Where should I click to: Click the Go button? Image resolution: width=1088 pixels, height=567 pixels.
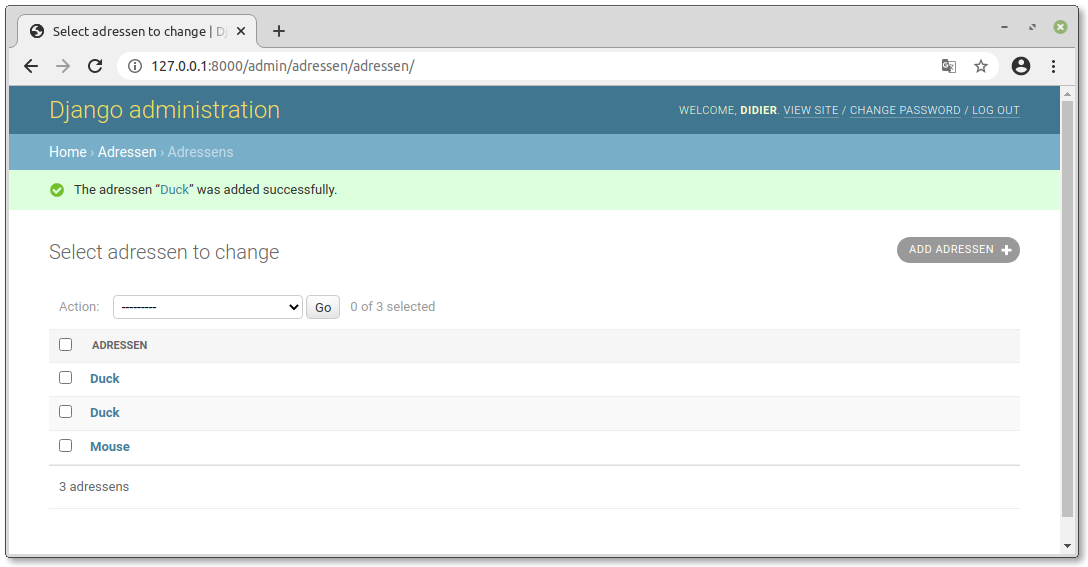pos(323,307)
